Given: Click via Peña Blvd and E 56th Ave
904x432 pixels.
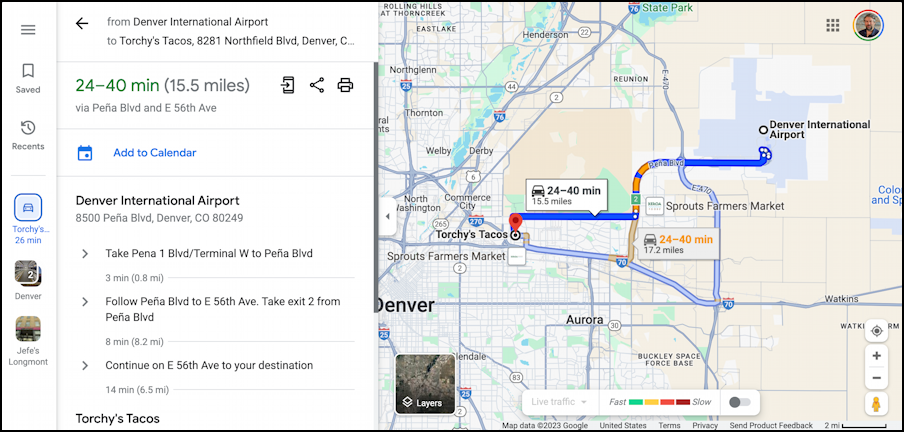Looking at the screenshot, I should [x=146, y=108].
